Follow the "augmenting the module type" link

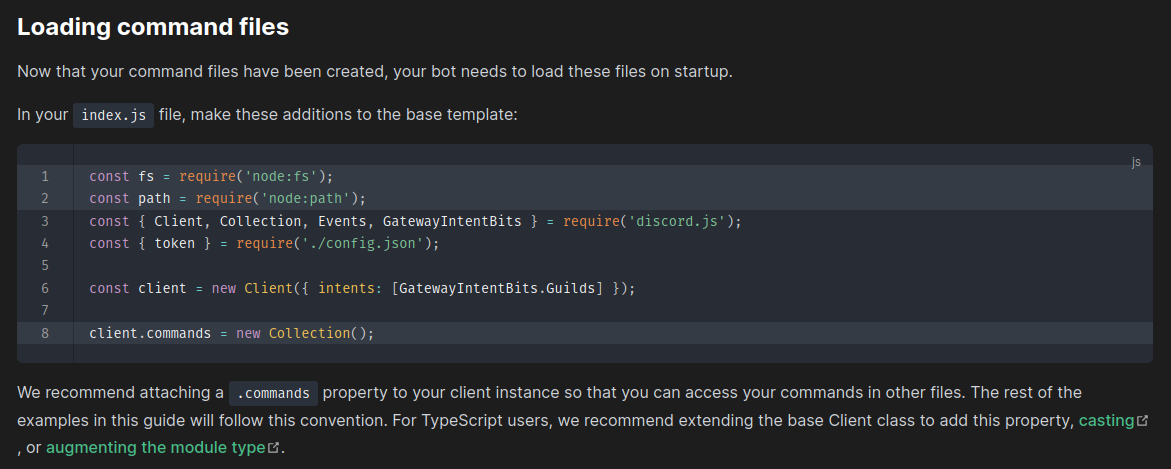(155, 448)
